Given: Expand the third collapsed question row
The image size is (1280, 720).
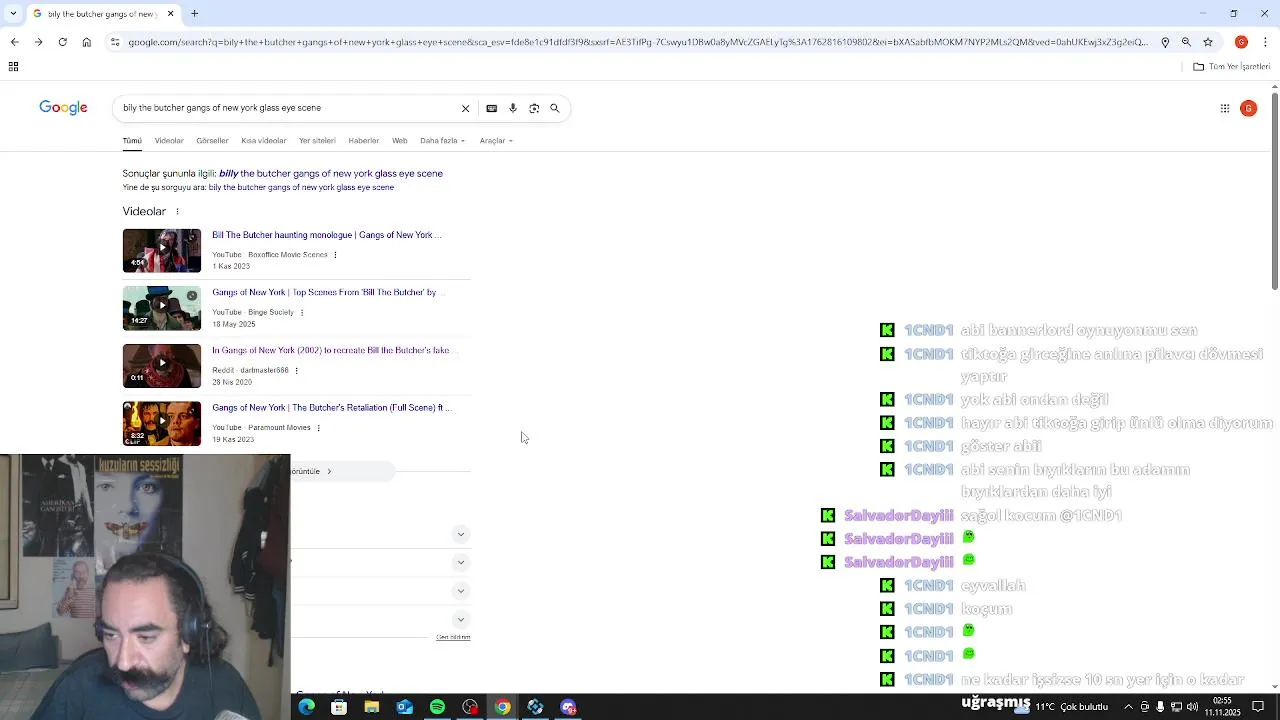Looking at the screenshot, I should pyautogui.click(x=461, y=591).
